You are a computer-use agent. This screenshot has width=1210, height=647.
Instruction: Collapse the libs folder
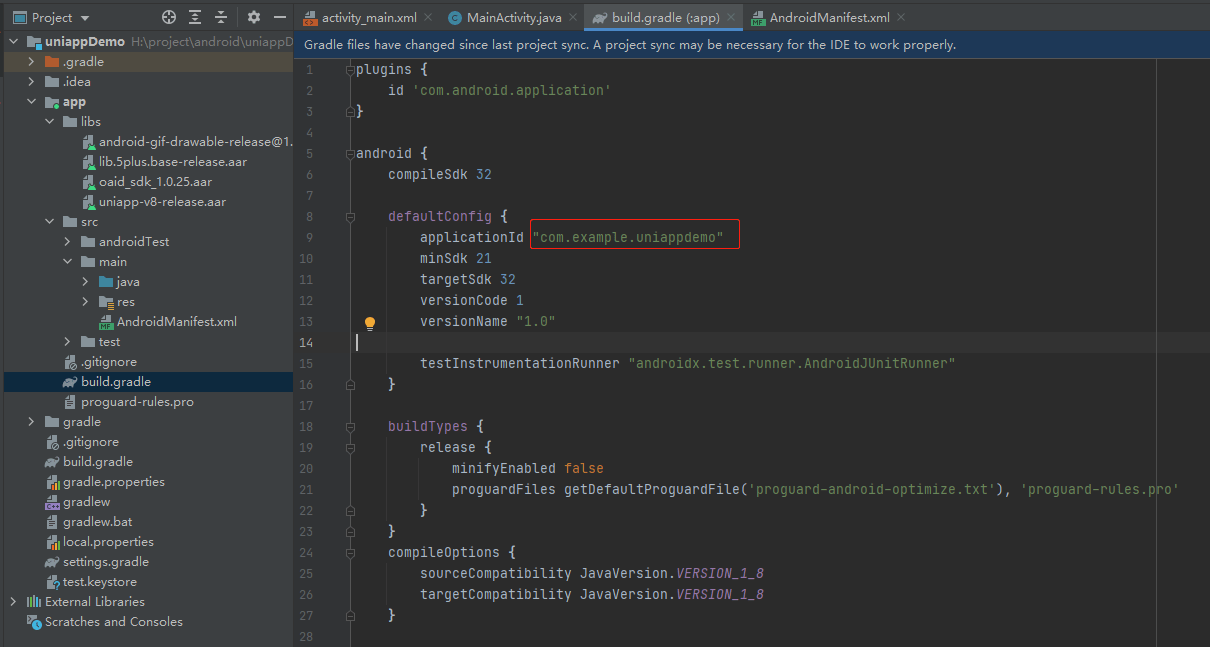pos(49,122)
